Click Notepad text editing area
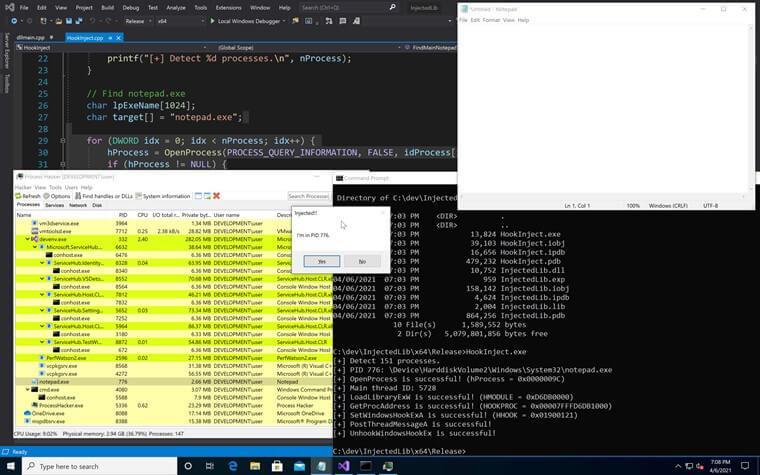Image resolution: width=760 pixels, height=475 pixels. [x=602, y=111]
